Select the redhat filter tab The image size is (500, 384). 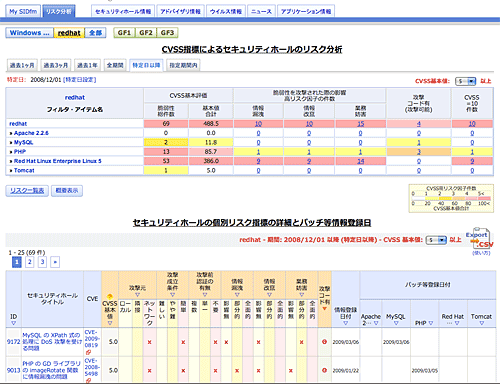coord(69,33)
